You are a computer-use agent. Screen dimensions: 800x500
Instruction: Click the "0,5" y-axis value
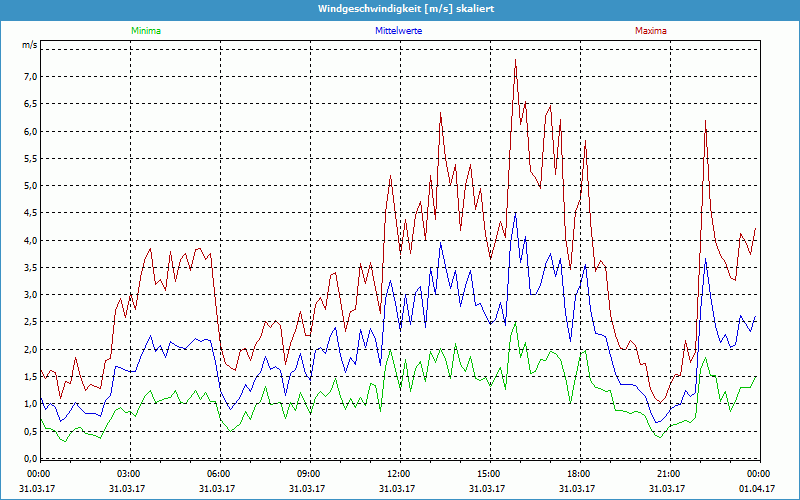(31, 431)
